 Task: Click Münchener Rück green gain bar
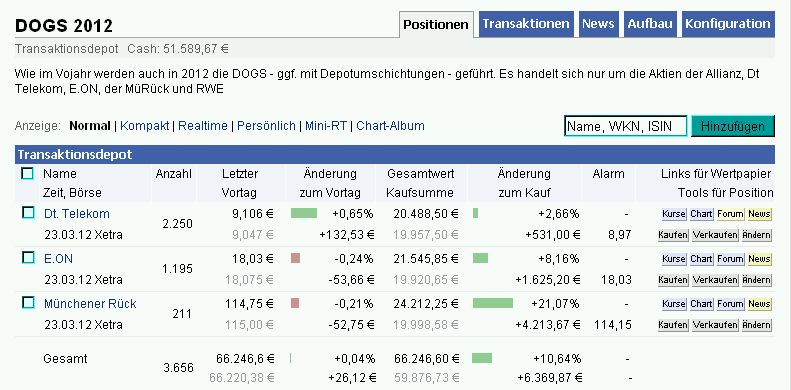coord(493,303)
